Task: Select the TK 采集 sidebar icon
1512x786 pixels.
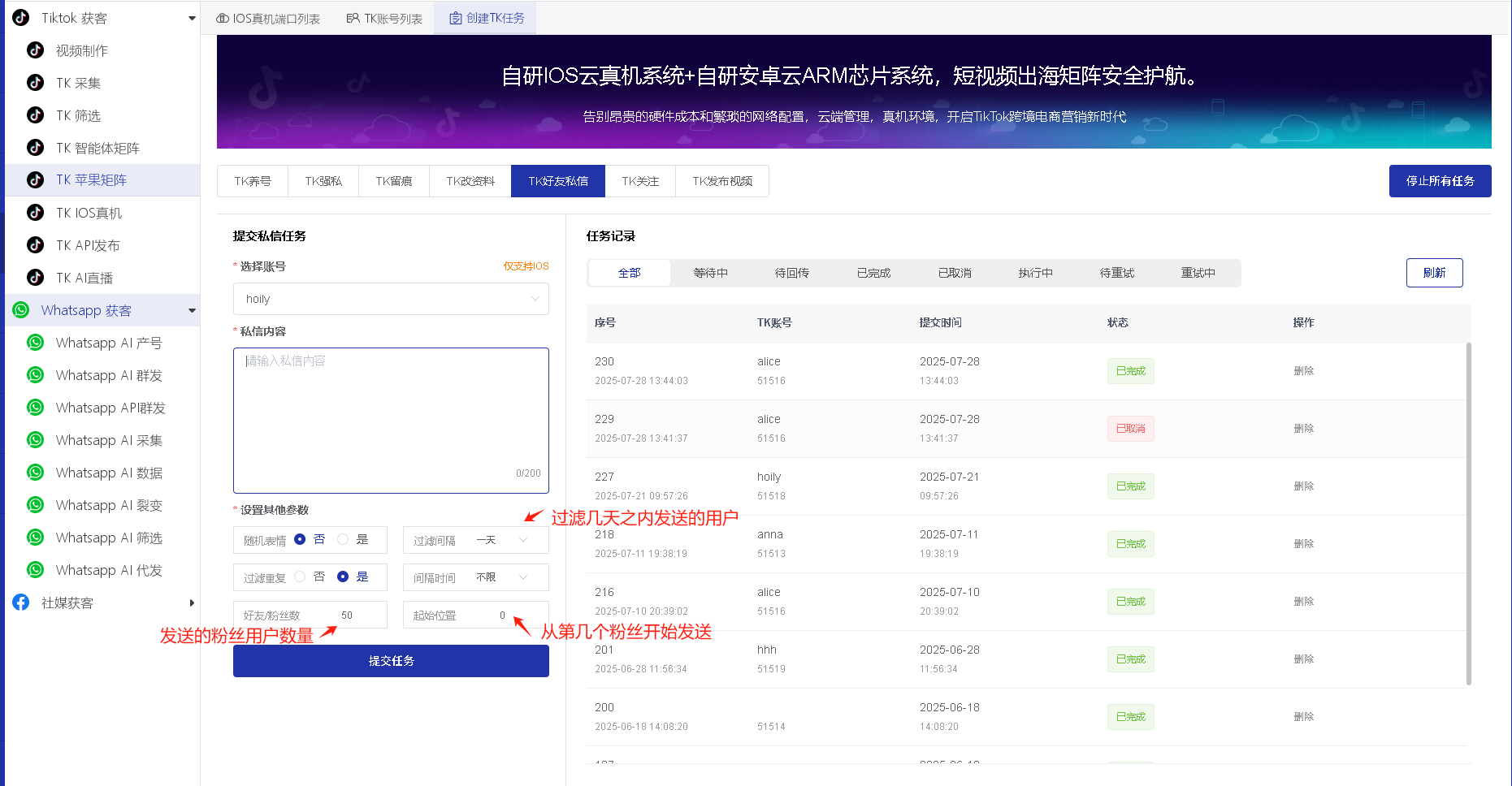Action: [x=34, y=82]
